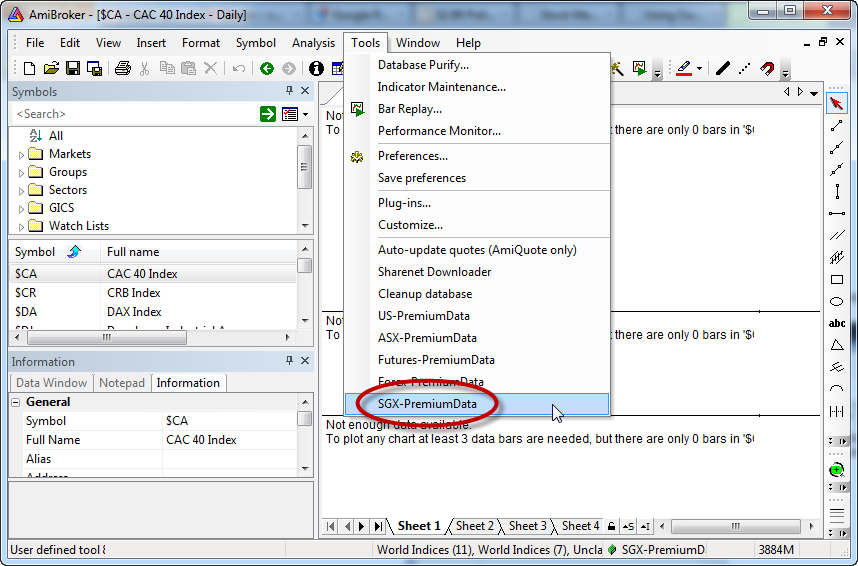The width and height of the screenshot is (858, 566).
Task: Select the Vertical line drawing tool
Action: (837, 192)
